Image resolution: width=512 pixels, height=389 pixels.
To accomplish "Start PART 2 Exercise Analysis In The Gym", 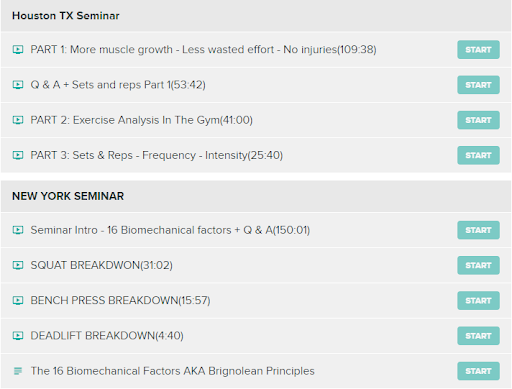I will pyautogui.click(x=478, y=120).
